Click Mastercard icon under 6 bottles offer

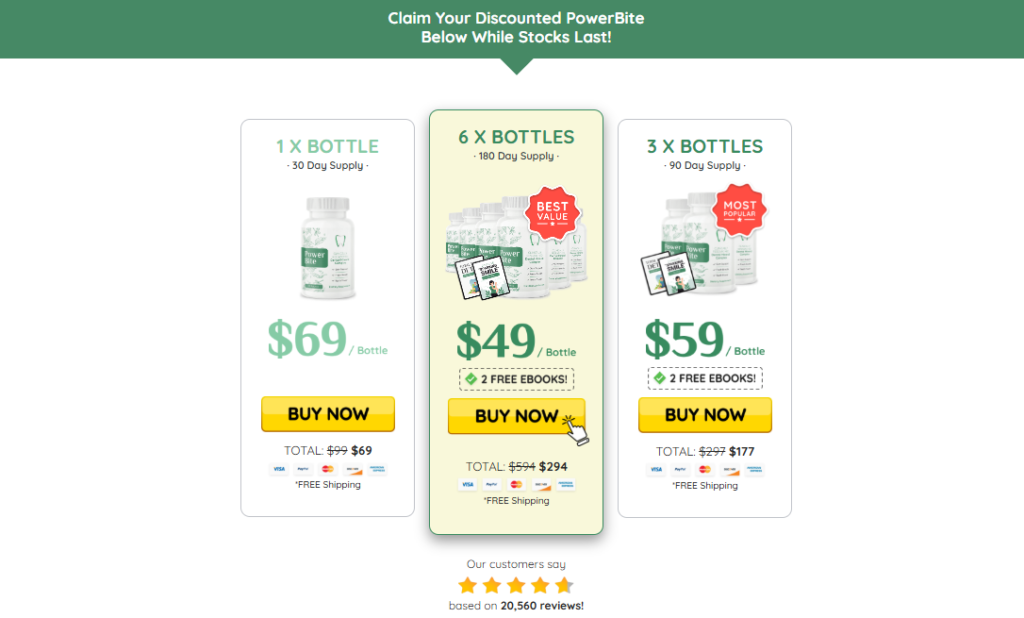pos(516,485)
